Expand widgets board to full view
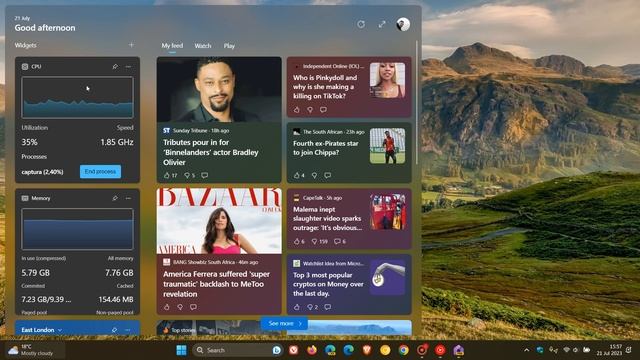 pyautogui.click(x=382, y=24)
